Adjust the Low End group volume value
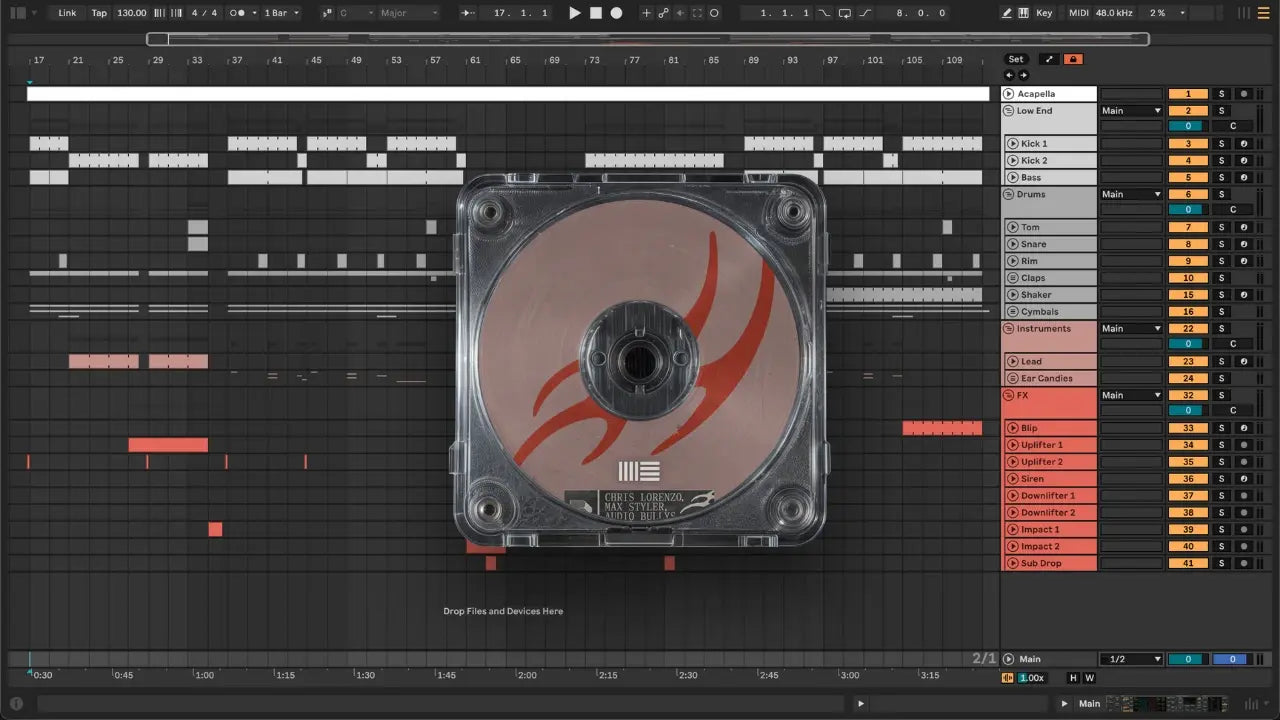The height and width of the screenshot is (720, 1280). point(1188,126)
